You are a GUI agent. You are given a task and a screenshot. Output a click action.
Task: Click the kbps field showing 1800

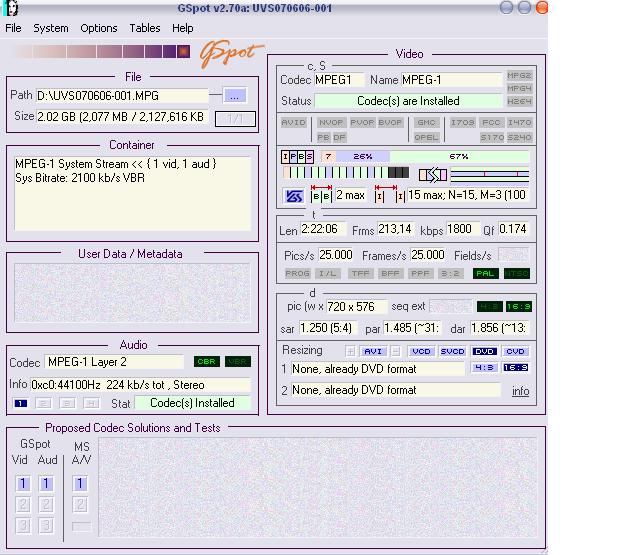(463, 229)
